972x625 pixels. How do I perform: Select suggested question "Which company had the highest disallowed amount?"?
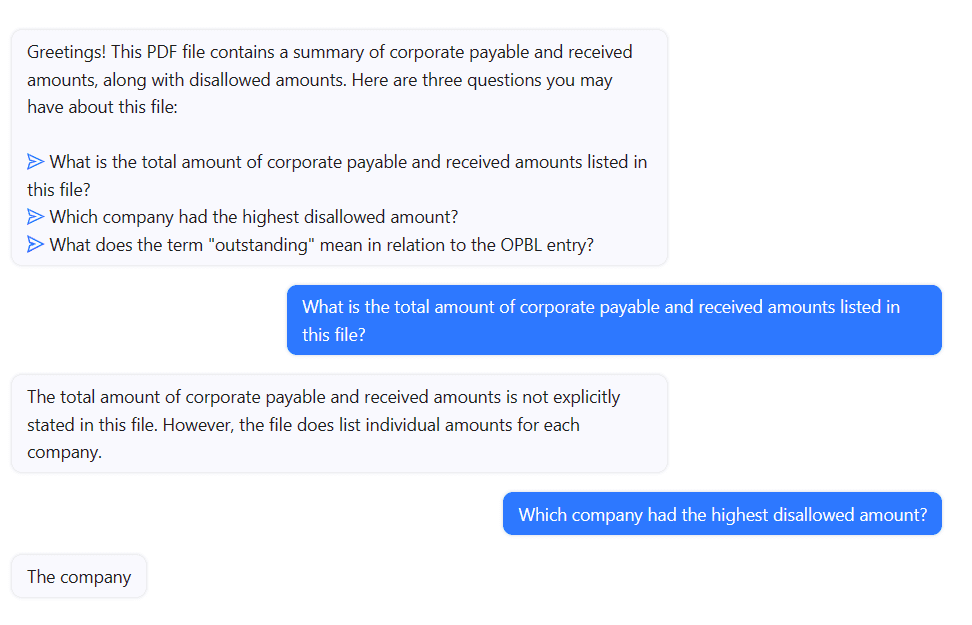pos(253,217)
